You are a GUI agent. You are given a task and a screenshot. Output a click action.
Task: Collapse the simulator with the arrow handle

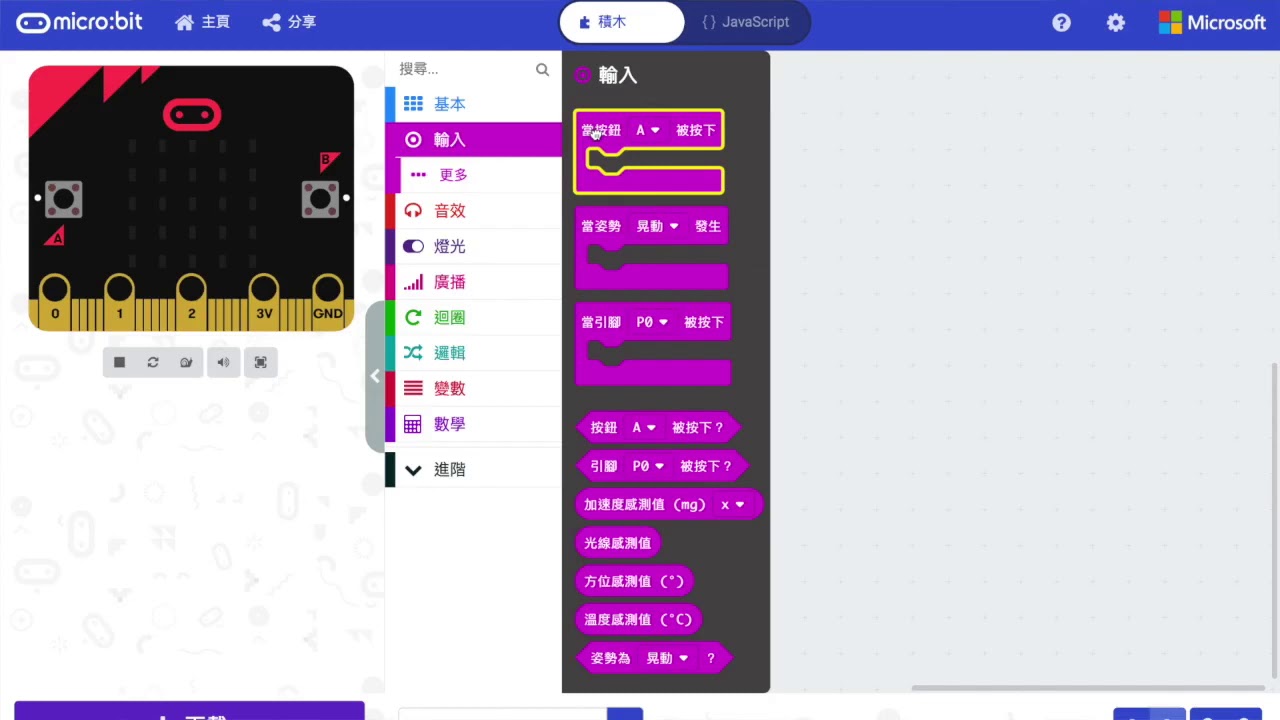click(x=375, y=376)
